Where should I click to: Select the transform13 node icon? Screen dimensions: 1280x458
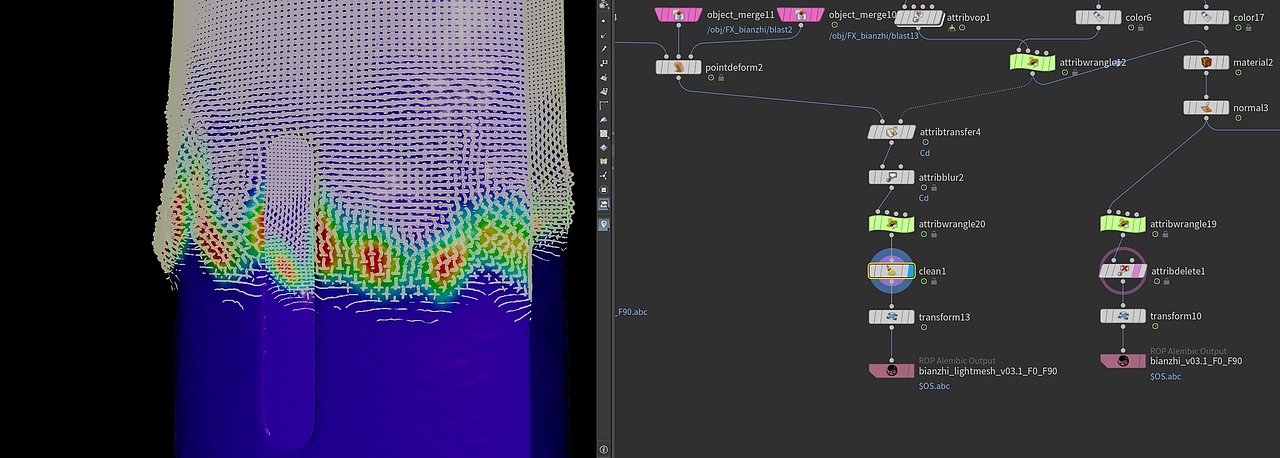[891, 316]
